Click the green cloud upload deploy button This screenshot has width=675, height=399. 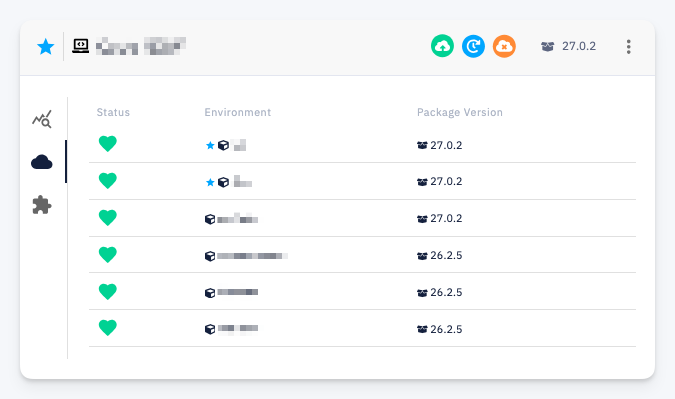(x=442, y=46)
